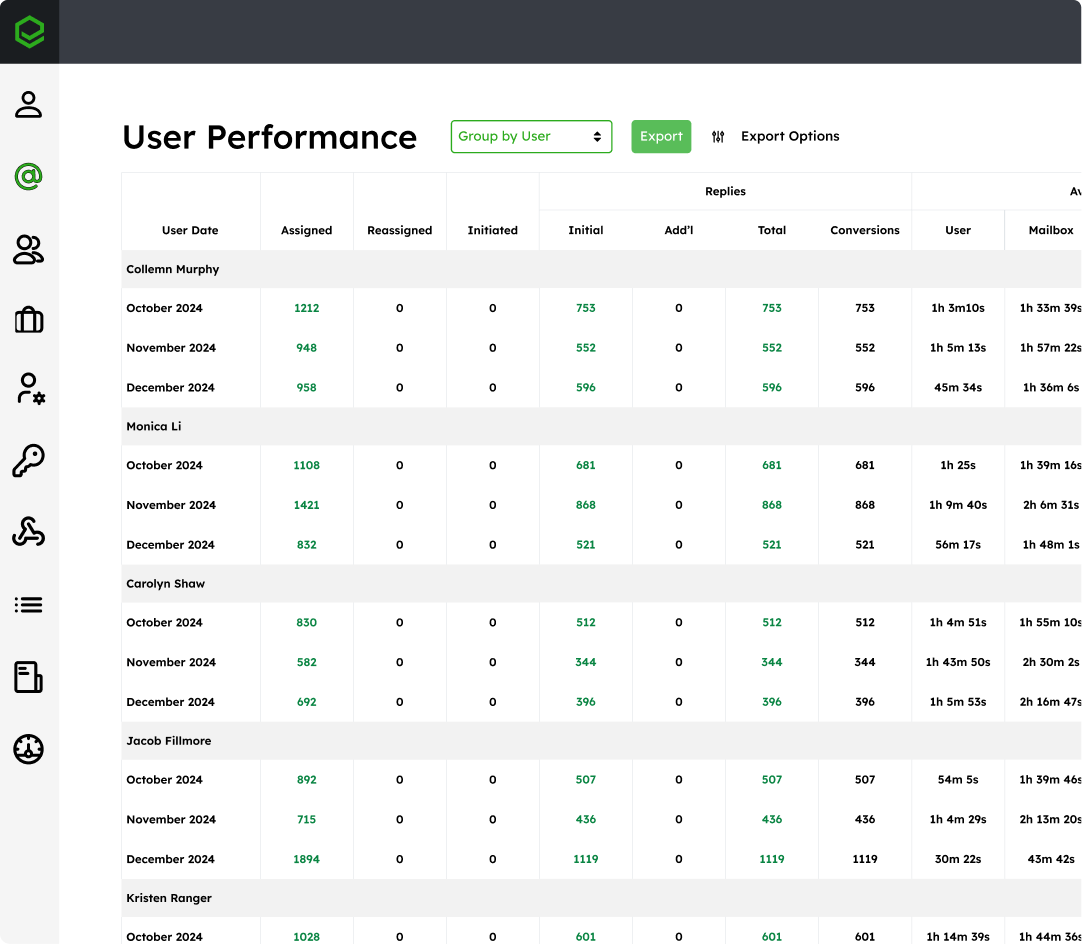Click the green hexagon logo icon
This screenshot has width=1082, height=944.
(30, 32)
